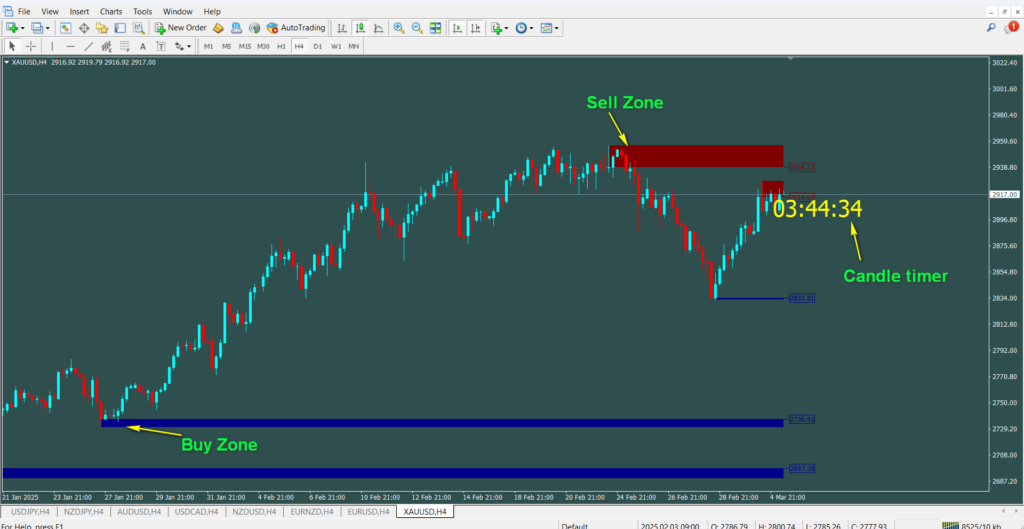This screenshot has width=1024, height=529.
Task: Expand the Arrows tool dropdown arrow
Action: [189, 46]
